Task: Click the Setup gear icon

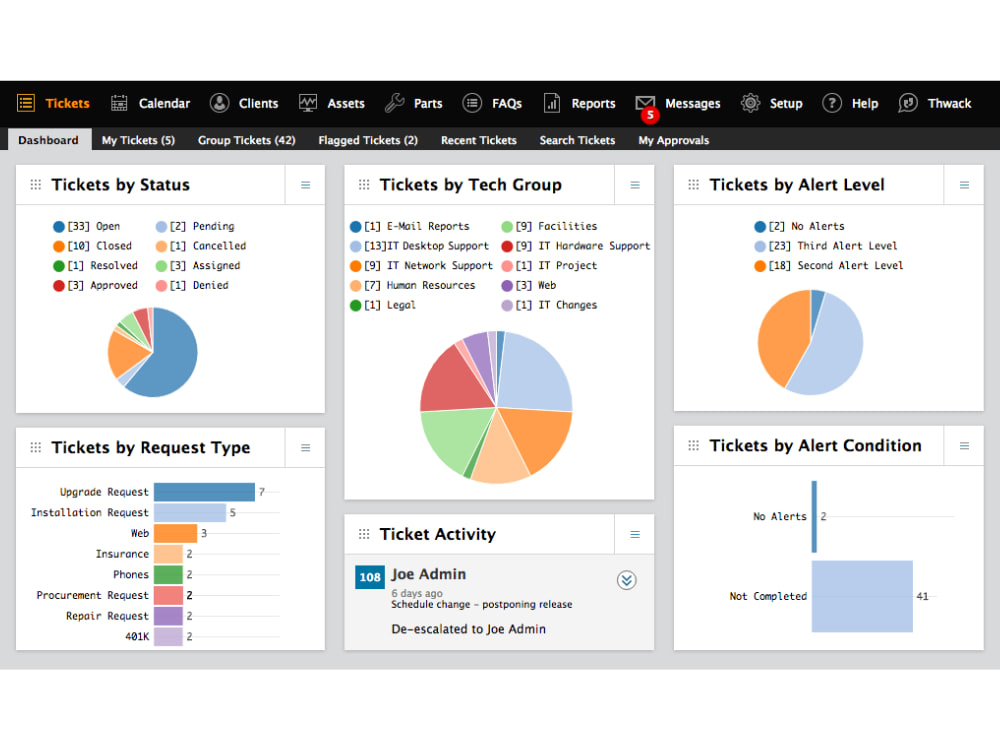Action: pos(751,103)
